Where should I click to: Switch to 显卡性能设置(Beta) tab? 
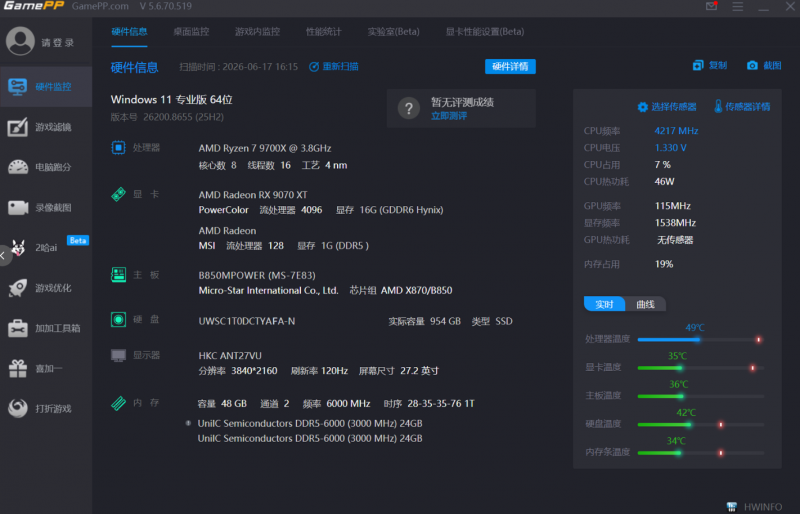point(485,32)
